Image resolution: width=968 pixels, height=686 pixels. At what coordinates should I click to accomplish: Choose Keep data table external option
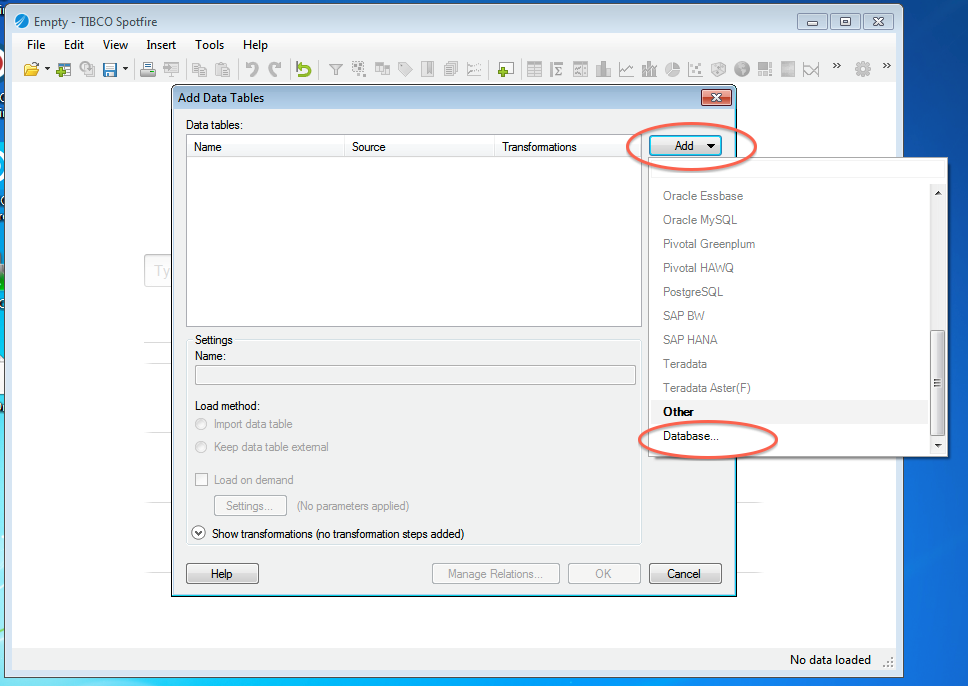202,447
